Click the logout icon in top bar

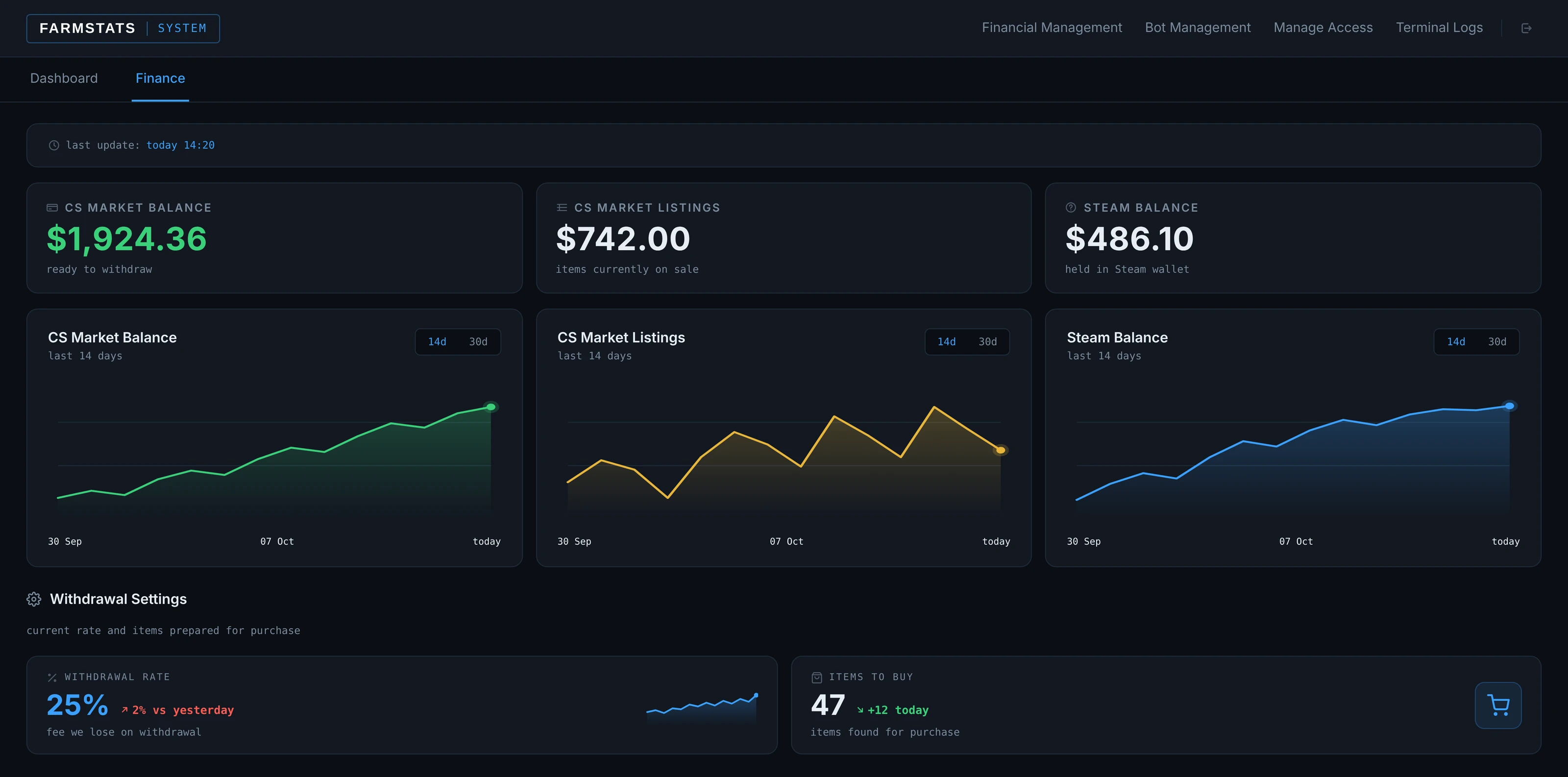pyautogui.click(x=1526, y=28)
